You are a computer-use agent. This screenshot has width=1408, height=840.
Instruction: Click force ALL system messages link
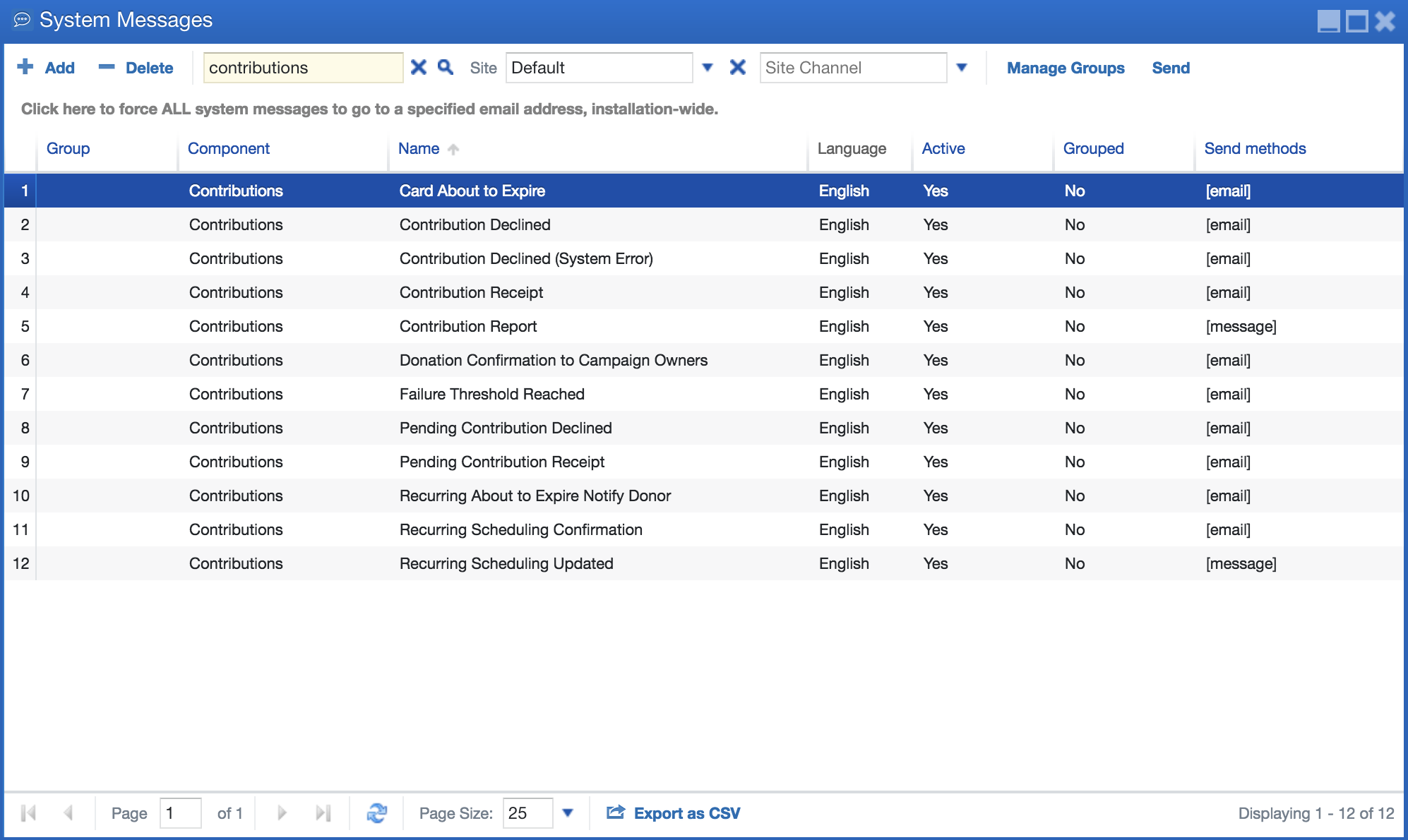(x=369, y=109)
